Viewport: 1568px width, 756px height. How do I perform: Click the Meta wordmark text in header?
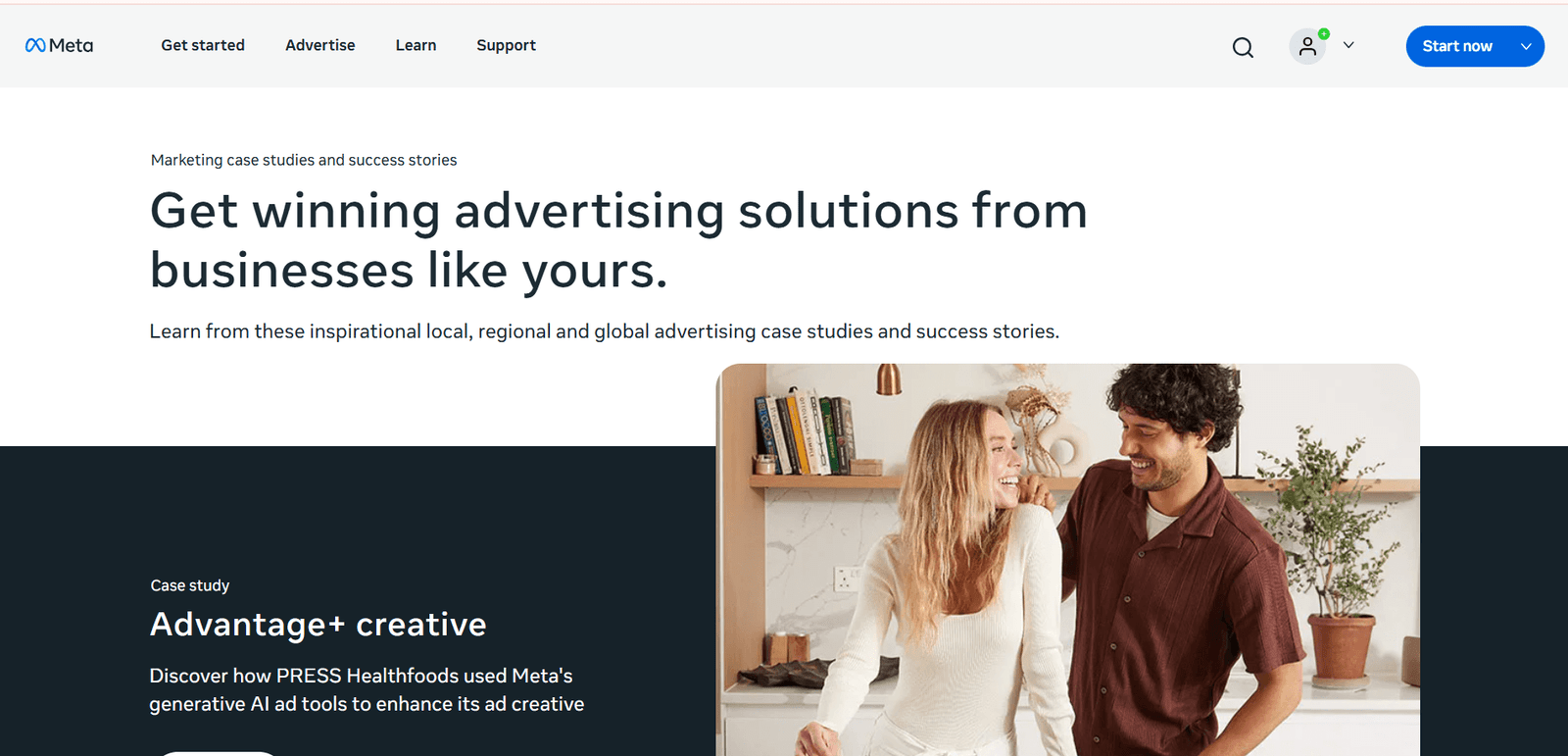pos(71,45)
